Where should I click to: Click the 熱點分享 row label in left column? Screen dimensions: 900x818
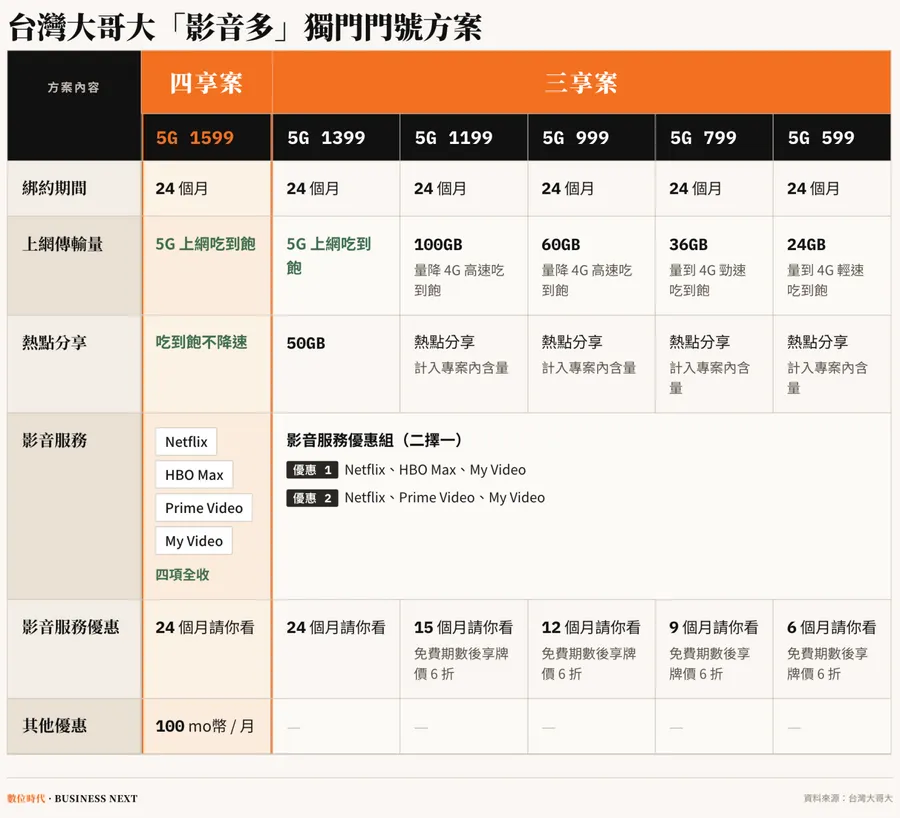[x=55, y=343]
